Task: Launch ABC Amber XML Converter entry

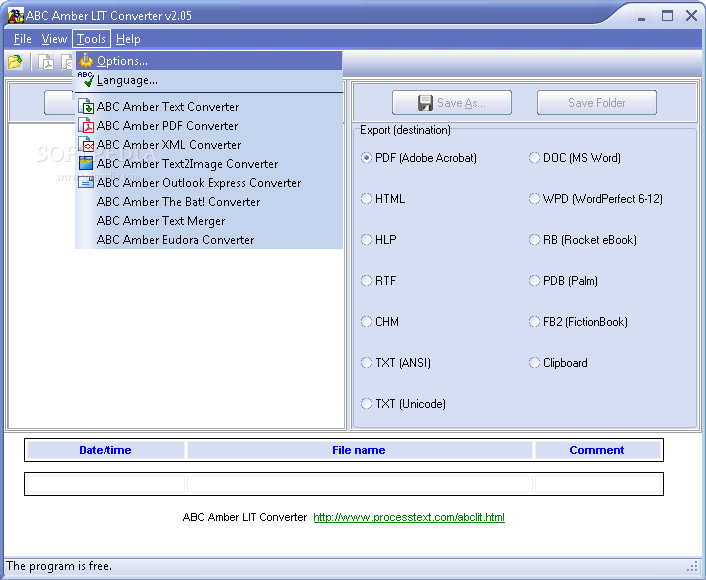Action: coord(209,145)
